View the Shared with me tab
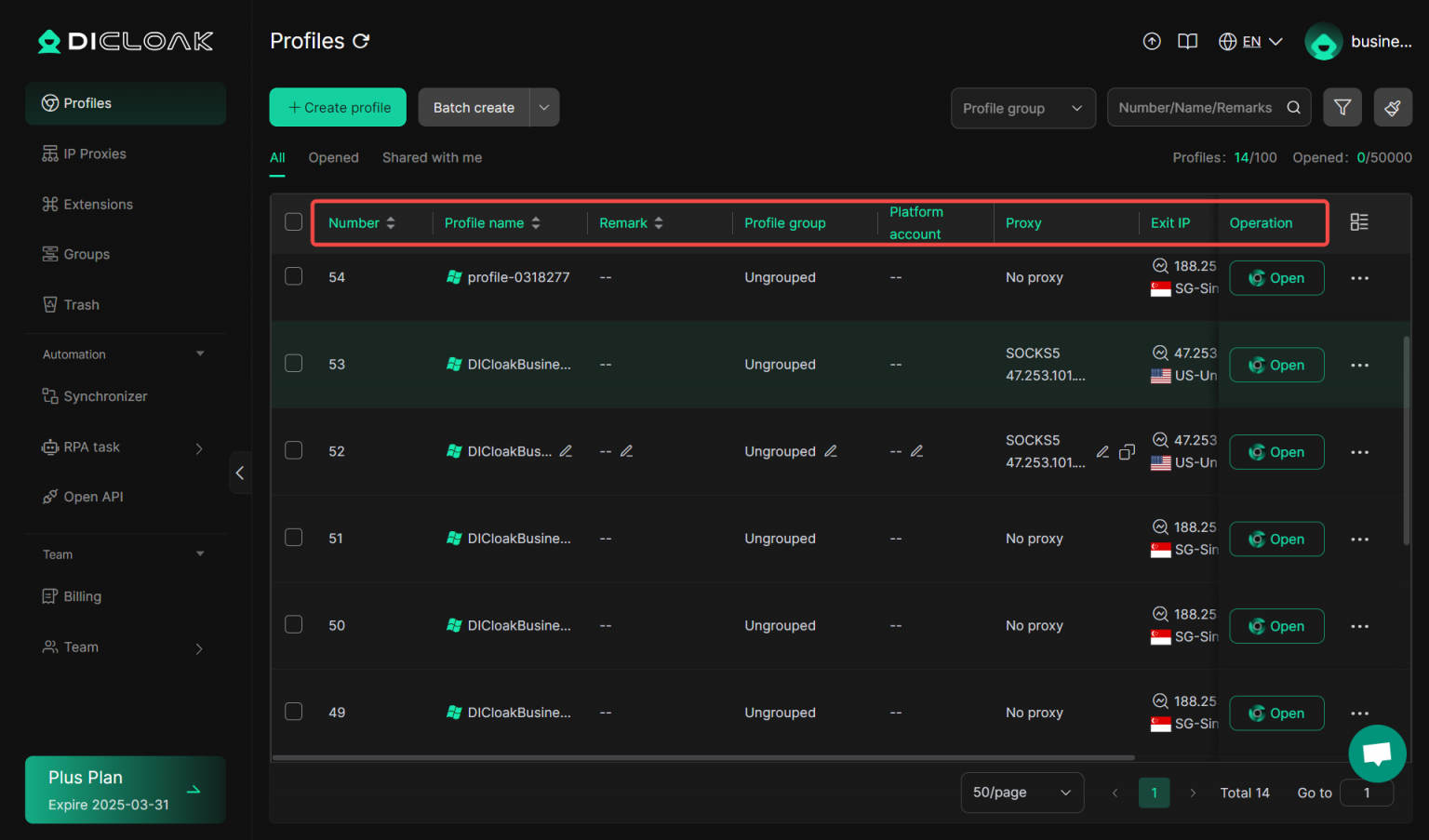Viewport: 1429px width, 840px height. coord(432,157)
